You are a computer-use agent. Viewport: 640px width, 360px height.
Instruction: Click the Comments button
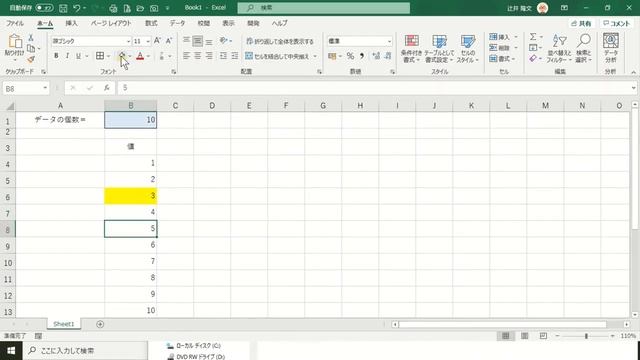617,24
